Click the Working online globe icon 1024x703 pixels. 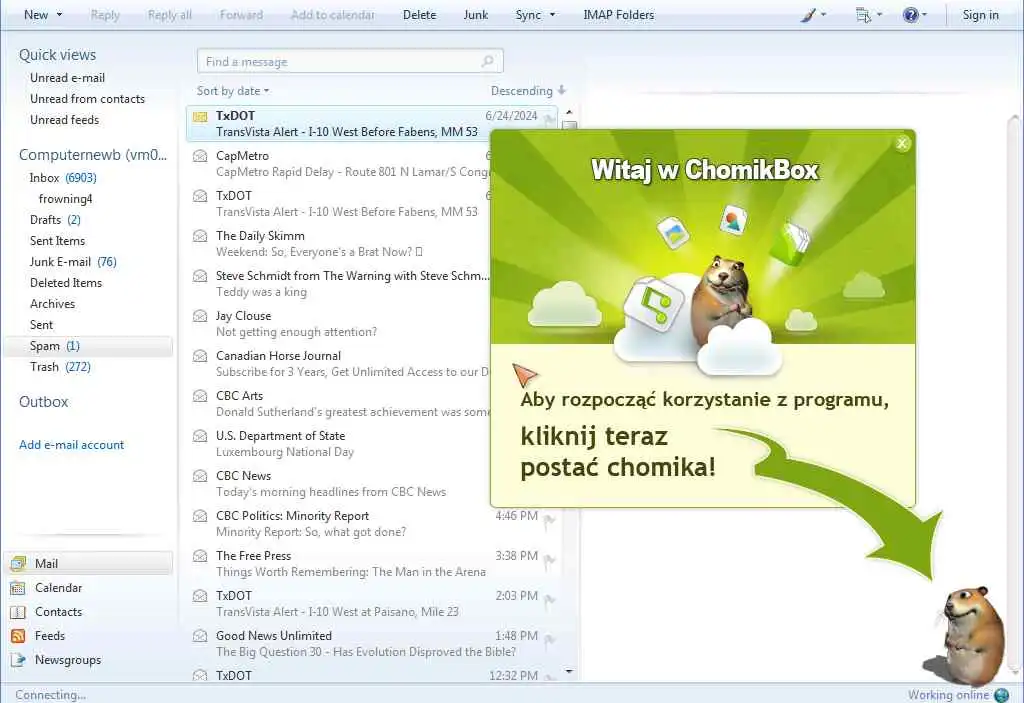[x=1000, y=695]
